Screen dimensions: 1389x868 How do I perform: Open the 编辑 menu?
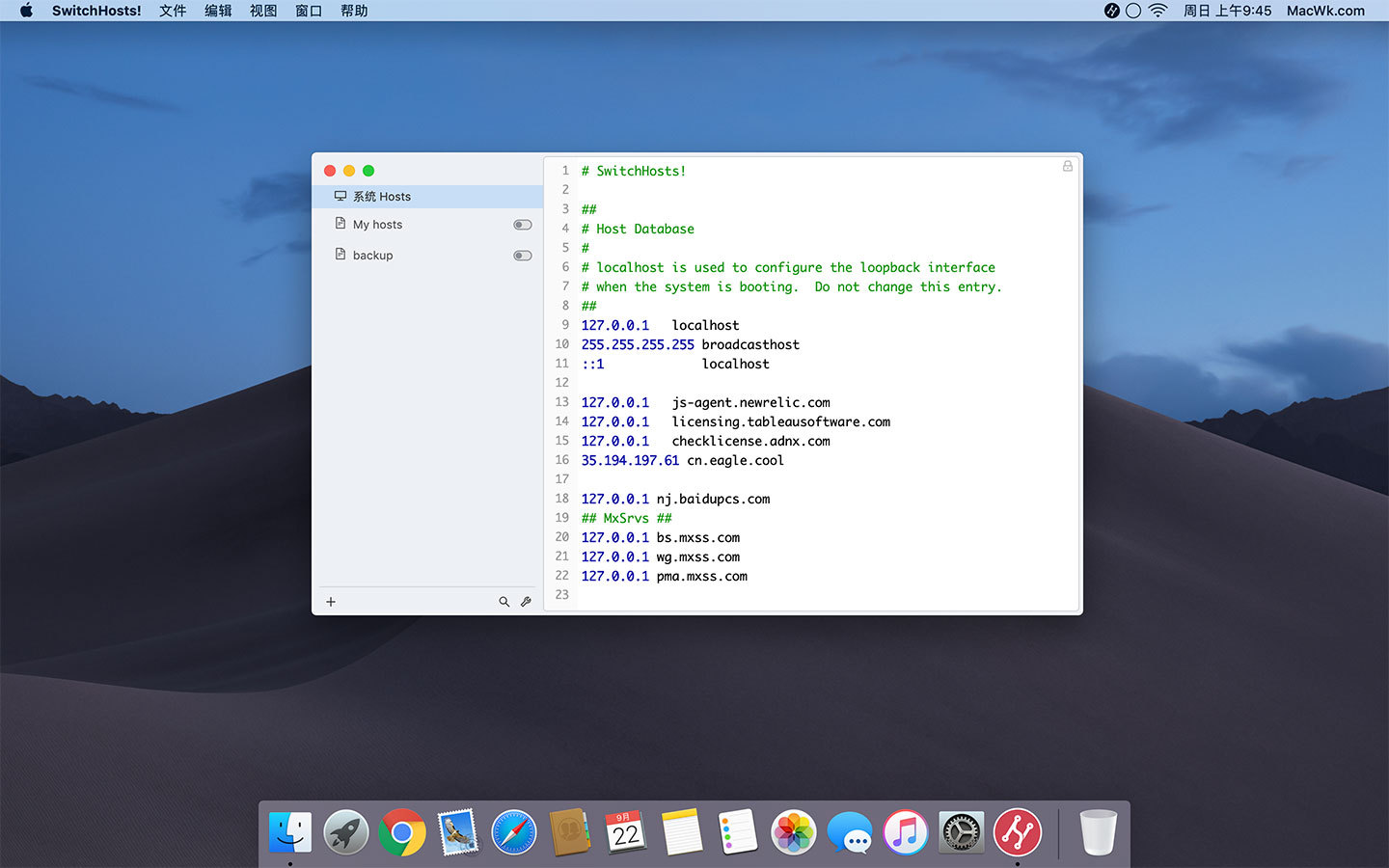click(218, 11)
